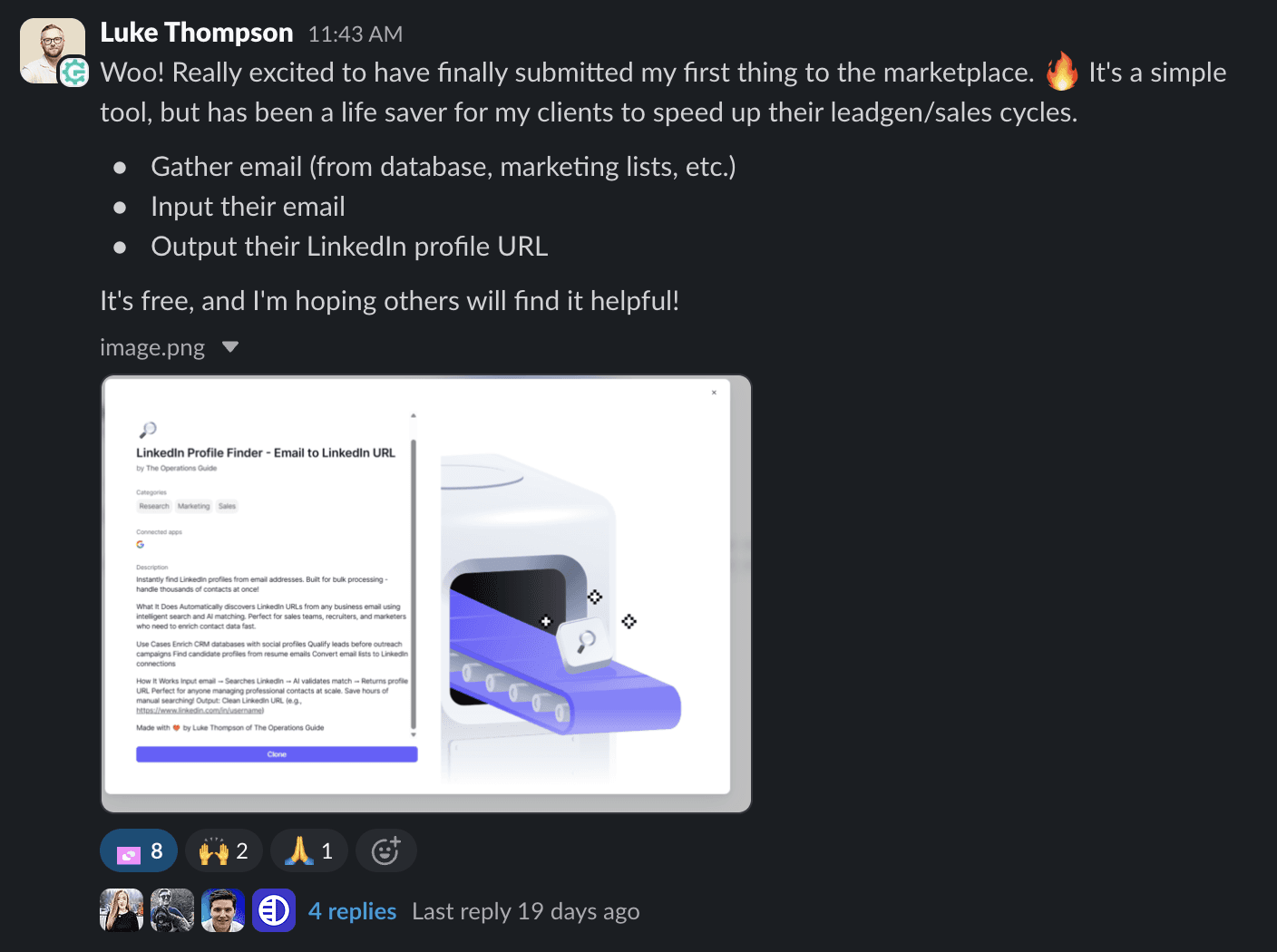
Task: Click Luke Thompson's name
Action: click(197, 33)
